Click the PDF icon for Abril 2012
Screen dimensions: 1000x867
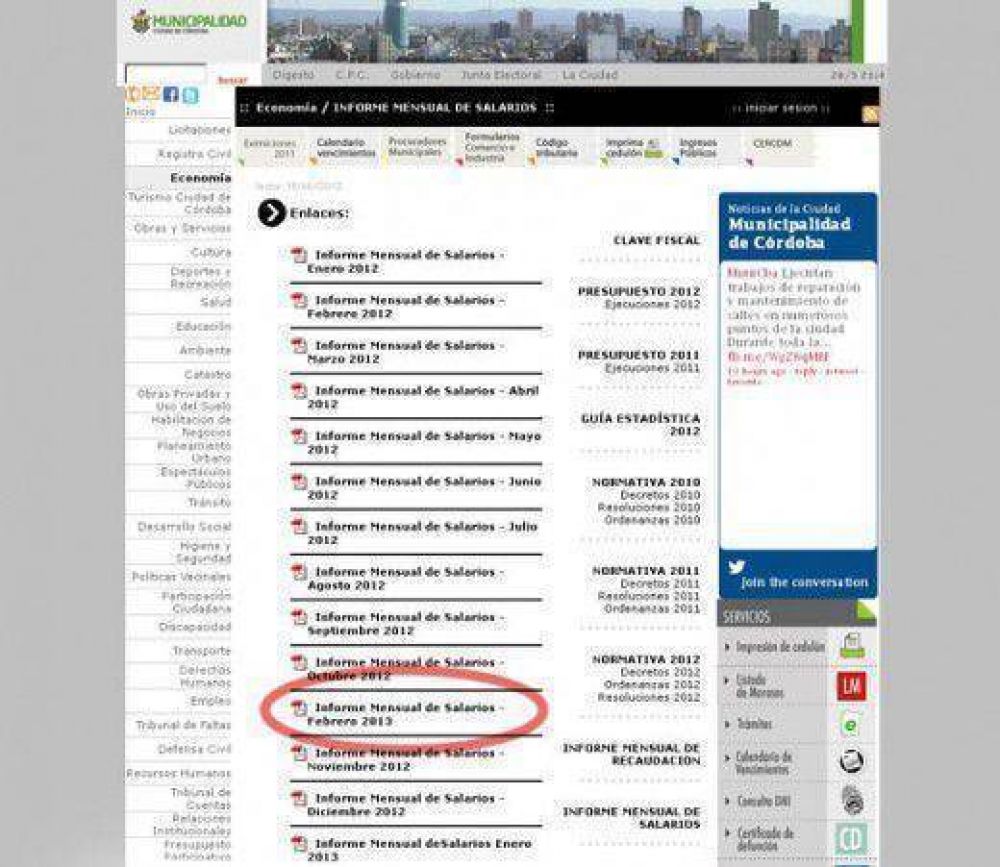[299, 391]
